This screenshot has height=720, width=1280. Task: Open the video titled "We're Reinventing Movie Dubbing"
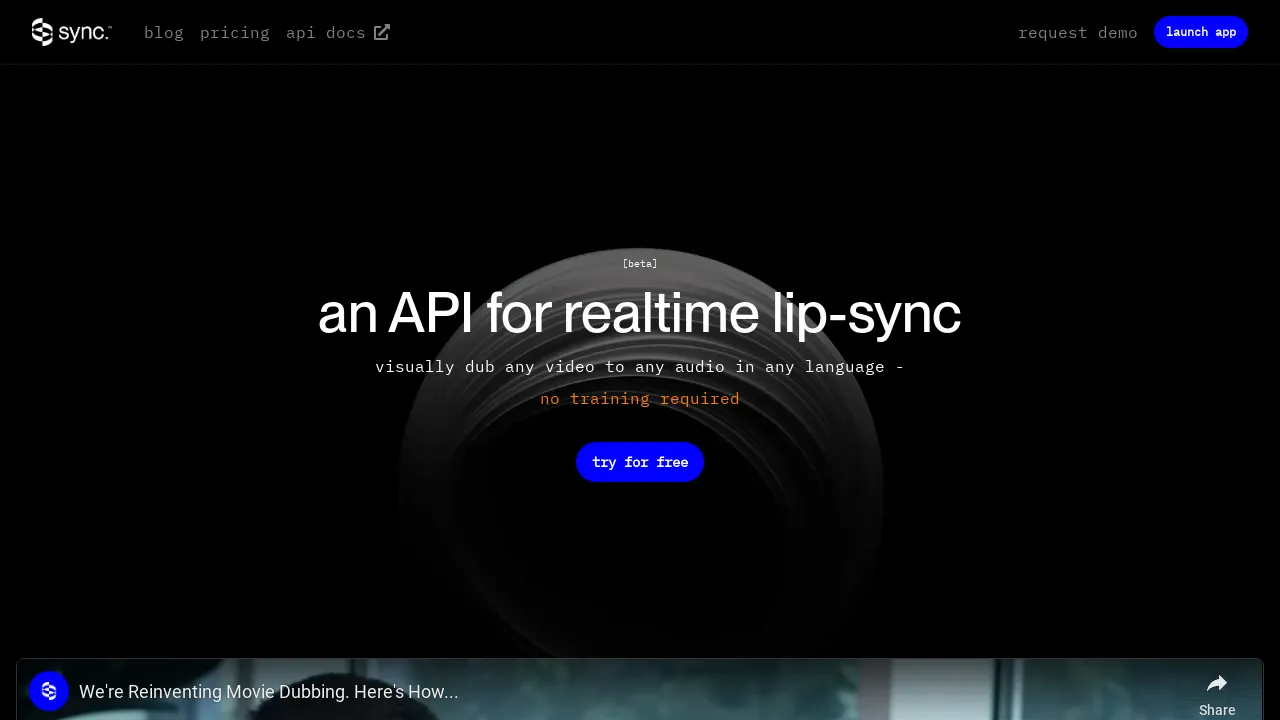268,691
